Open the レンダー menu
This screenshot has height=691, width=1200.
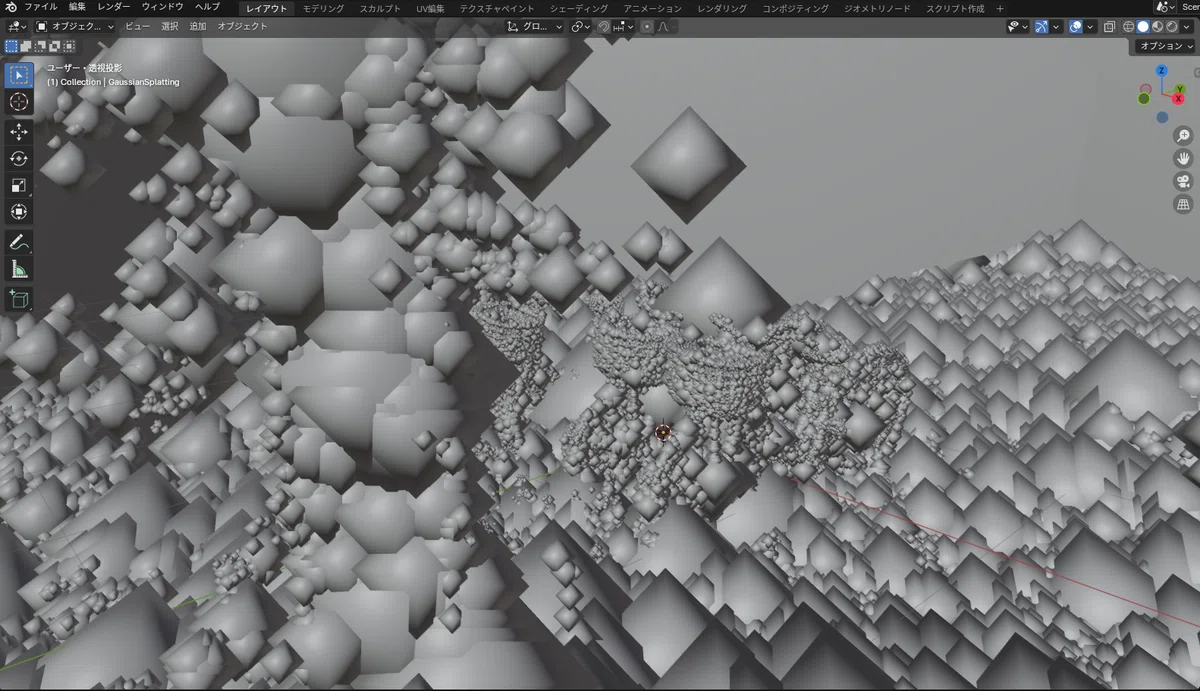[x=114, y=7]
